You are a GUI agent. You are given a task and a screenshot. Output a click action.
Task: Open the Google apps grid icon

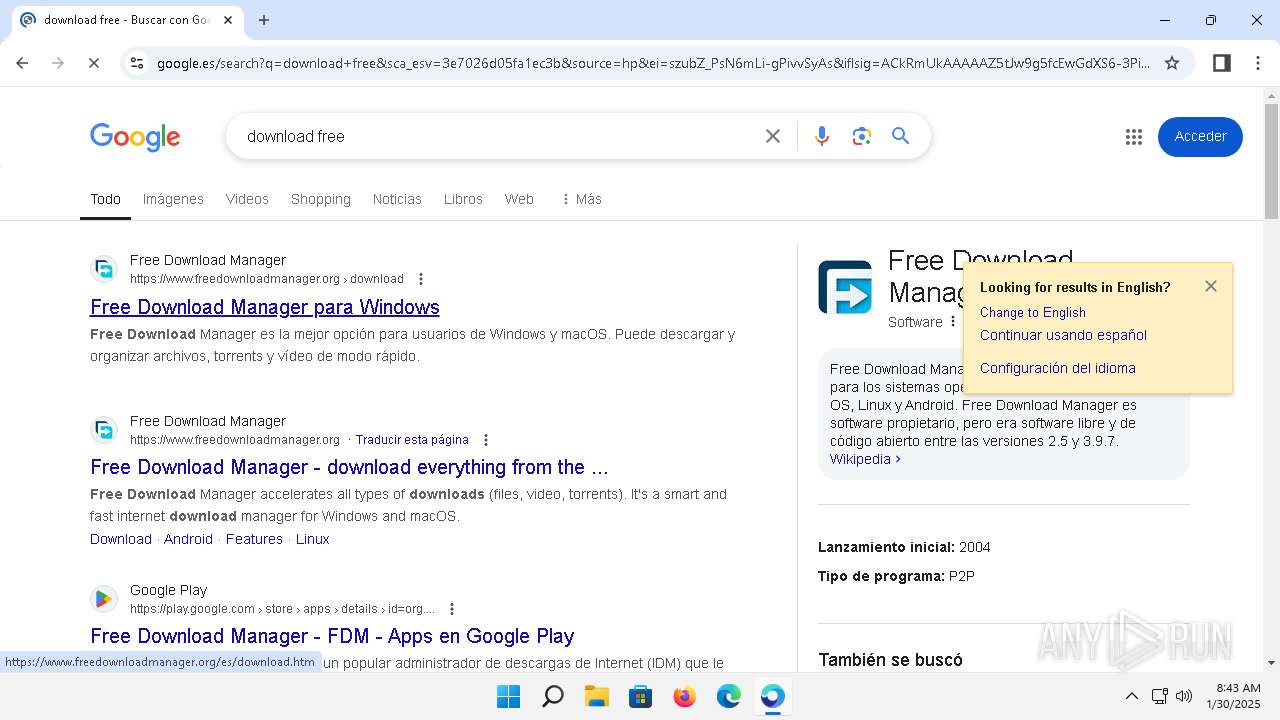pos(1133,137)
